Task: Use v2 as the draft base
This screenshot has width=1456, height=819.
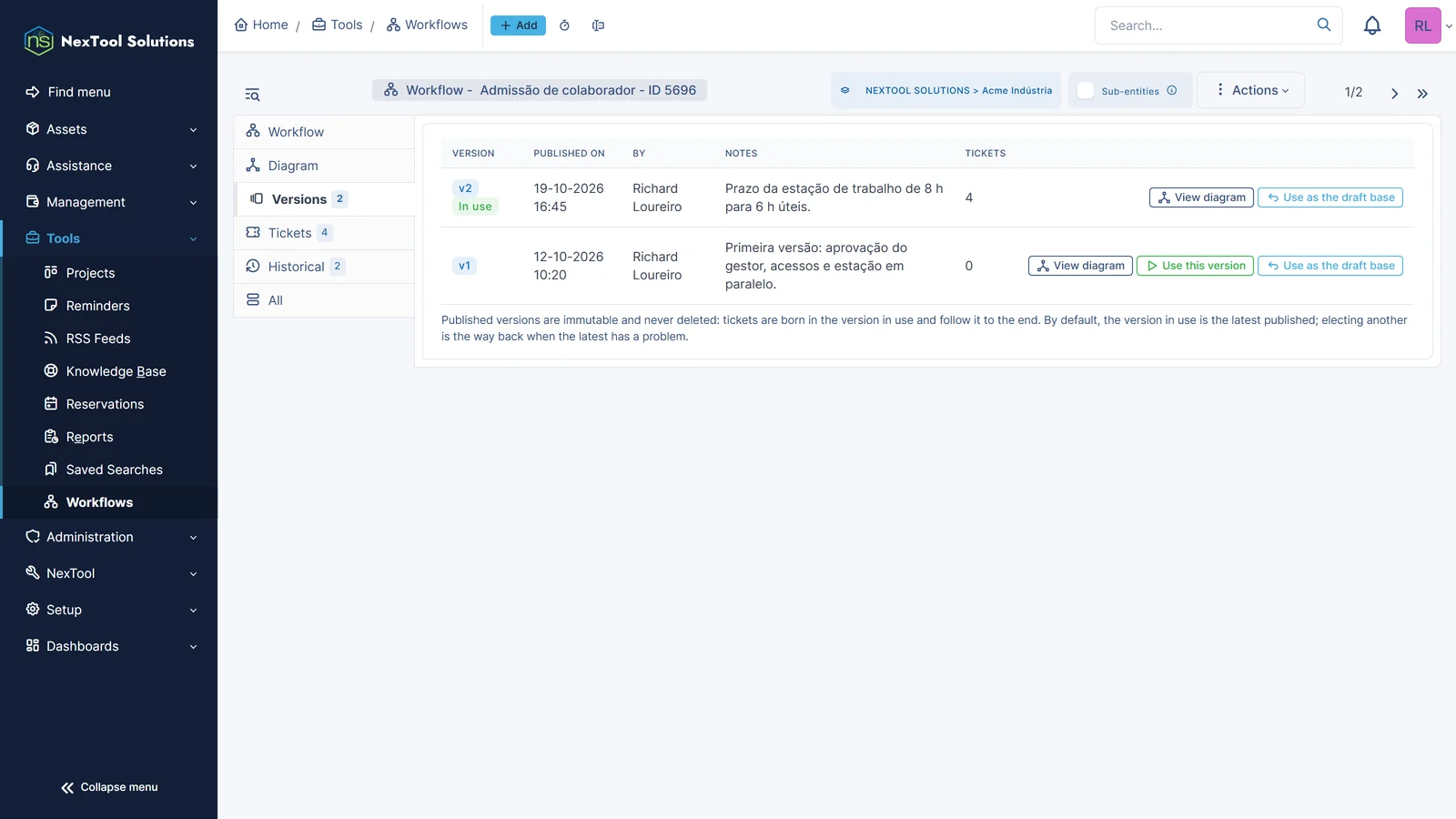Action: 1330,197
